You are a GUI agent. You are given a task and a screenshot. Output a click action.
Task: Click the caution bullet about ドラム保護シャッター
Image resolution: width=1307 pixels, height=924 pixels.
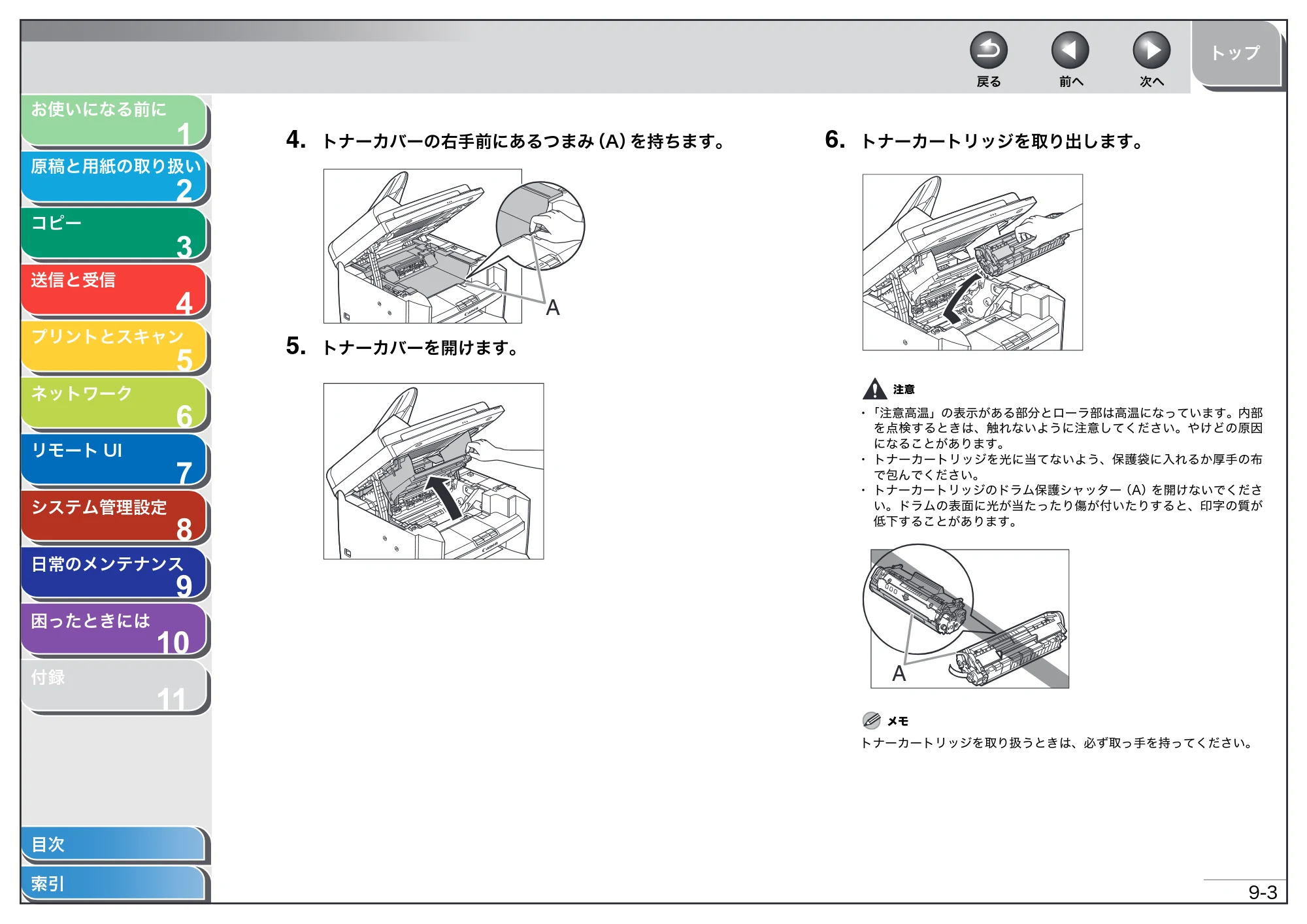[x=1063, y=505]
